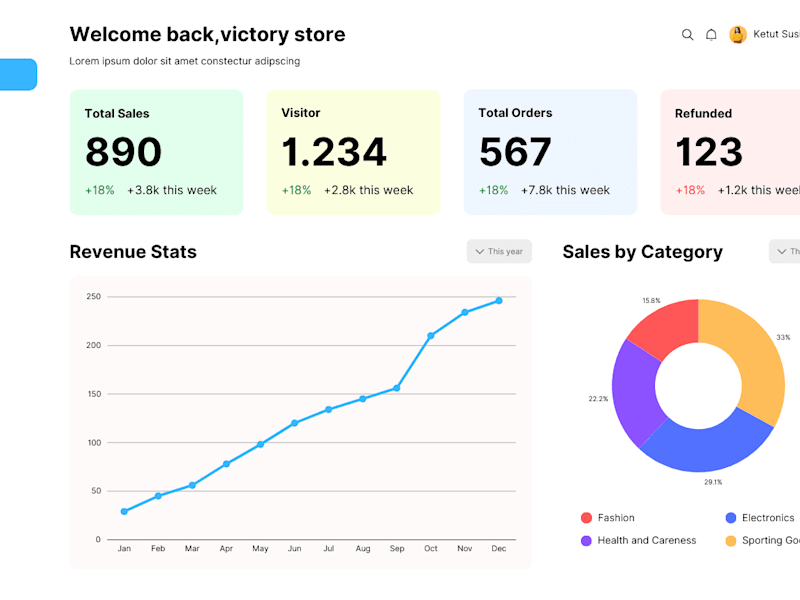Click the Mar data point on revenue chart

(x=192, y=485)
